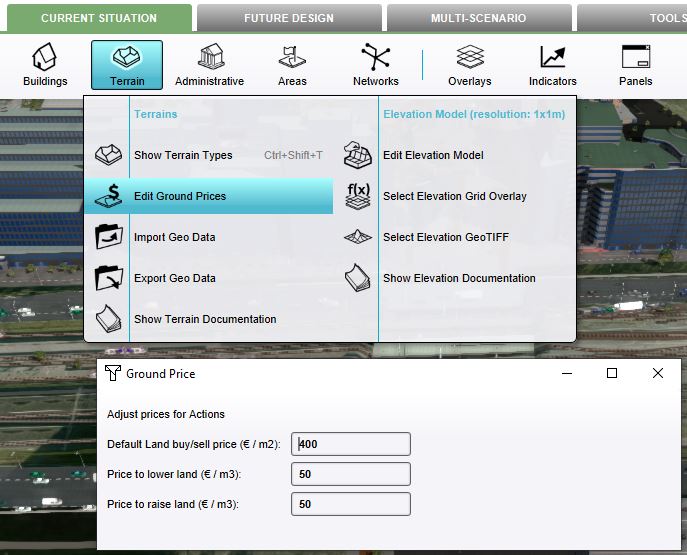This screenshot has width=687, height=555.
Task: Open the Areas toolbar icon
Action: [292, 65]
